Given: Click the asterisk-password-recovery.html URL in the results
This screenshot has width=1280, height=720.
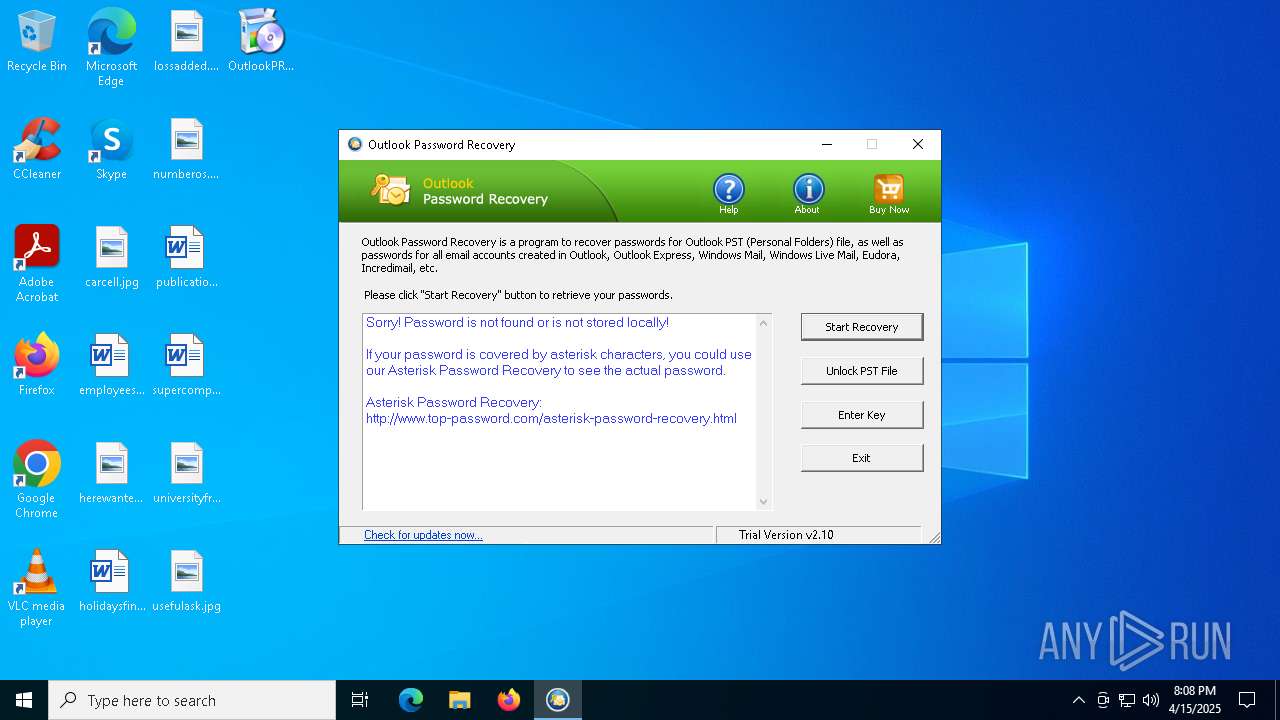Looking at the screenshot, I should tap(551, 419).
